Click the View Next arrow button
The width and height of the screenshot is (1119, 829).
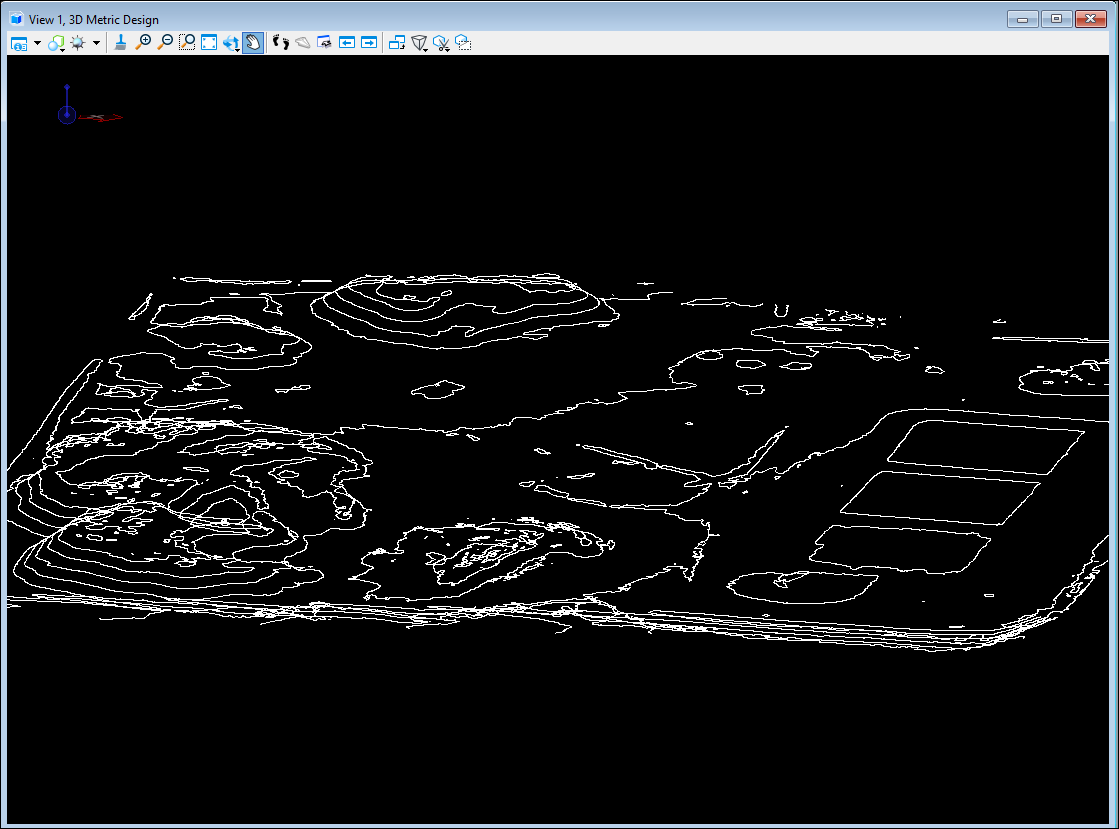(x=369, y=43)
